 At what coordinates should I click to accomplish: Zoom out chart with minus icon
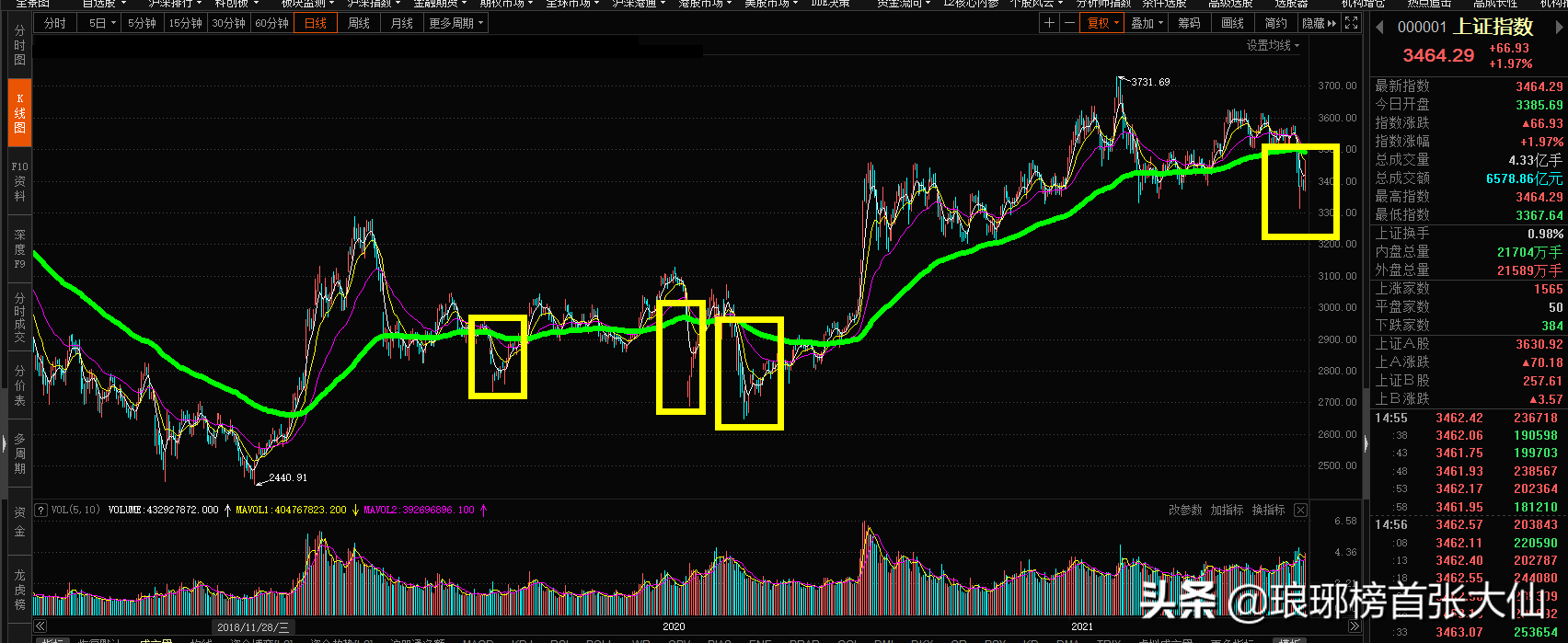tap(1069, 23)
